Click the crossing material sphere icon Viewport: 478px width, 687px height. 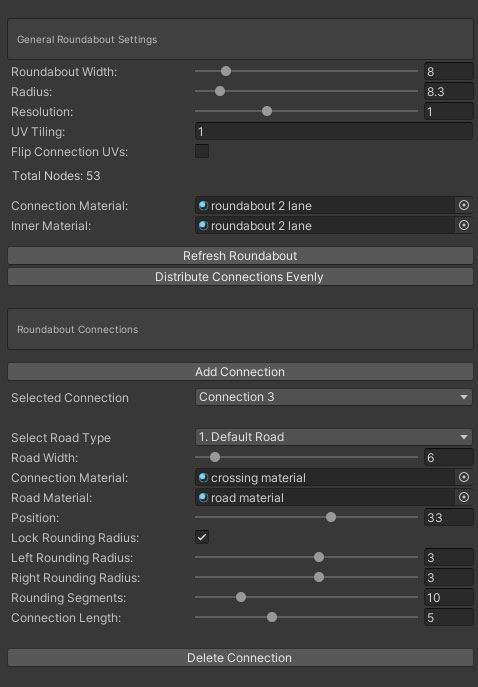tap(203, 477)
